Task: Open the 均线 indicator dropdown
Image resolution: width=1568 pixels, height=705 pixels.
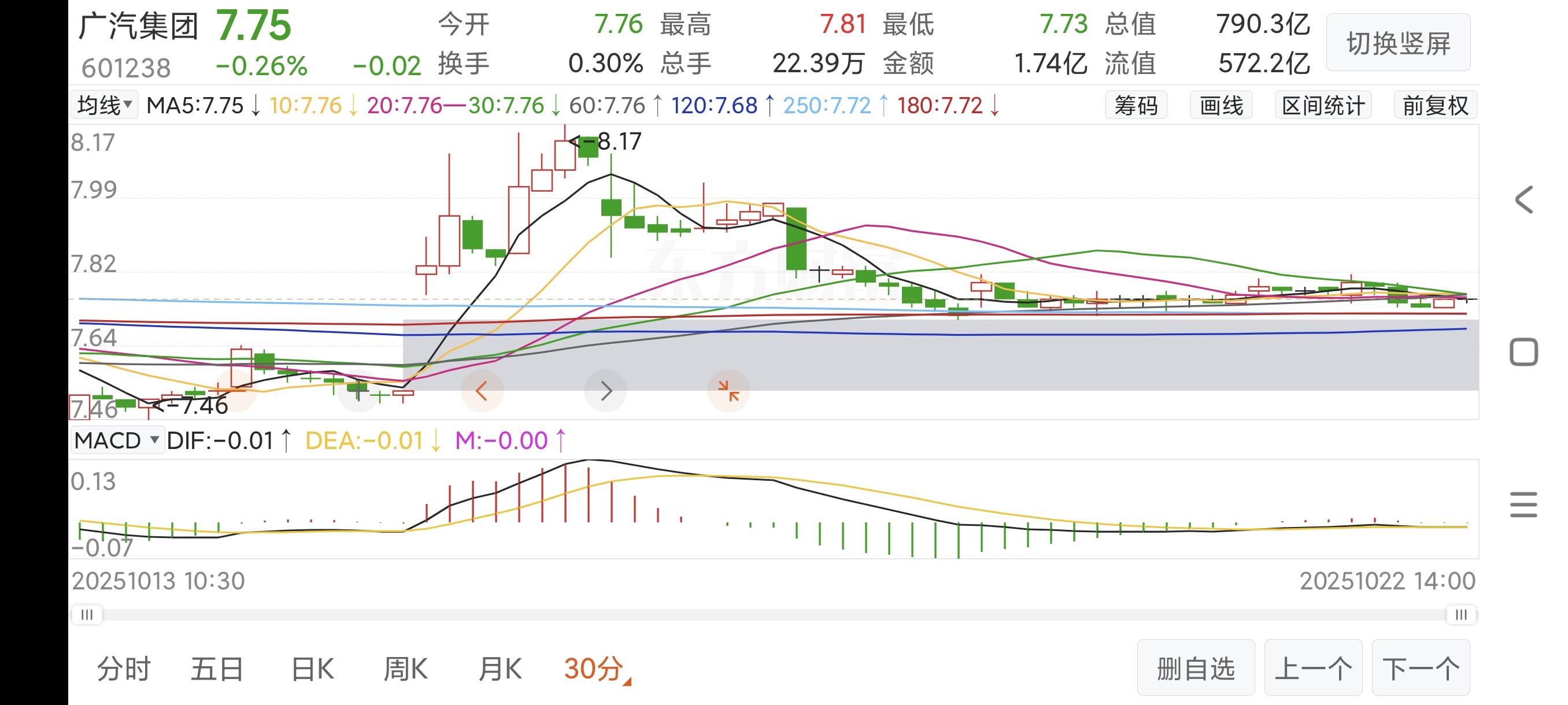Action: click(x=104, y=105)
